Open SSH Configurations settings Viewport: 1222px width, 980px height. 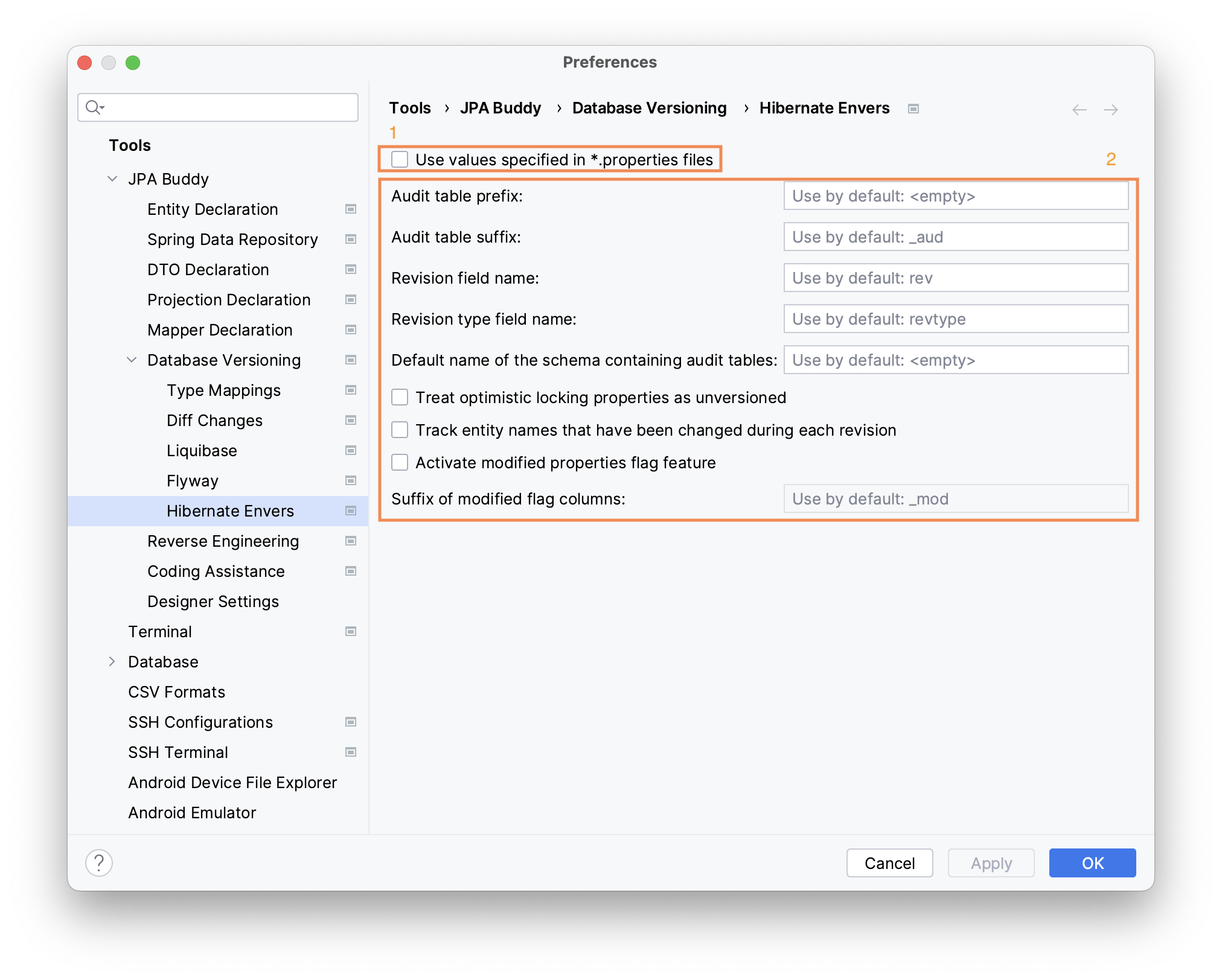200,722
